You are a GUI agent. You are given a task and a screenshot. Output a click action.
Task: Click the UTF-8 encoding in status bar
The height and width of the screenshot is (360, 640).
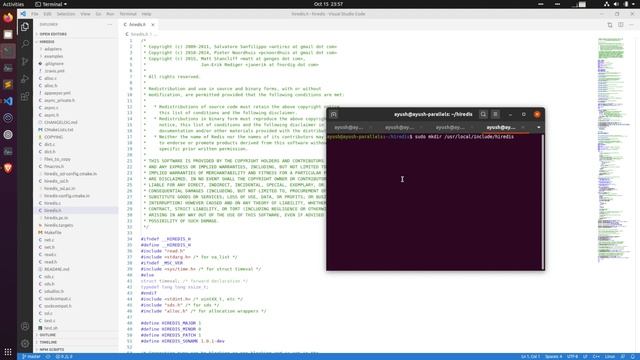click(x=572, y=357)
